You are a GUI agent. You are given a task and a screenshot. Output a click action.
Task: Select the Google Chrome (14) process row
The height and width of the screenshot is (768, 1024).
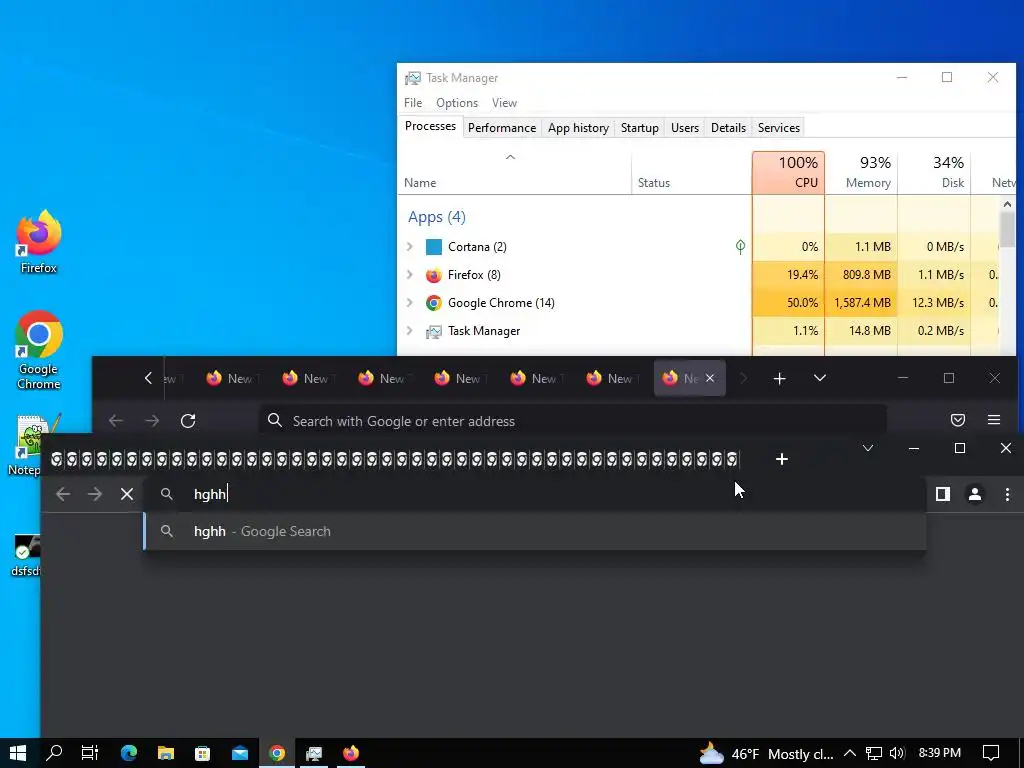697,302
